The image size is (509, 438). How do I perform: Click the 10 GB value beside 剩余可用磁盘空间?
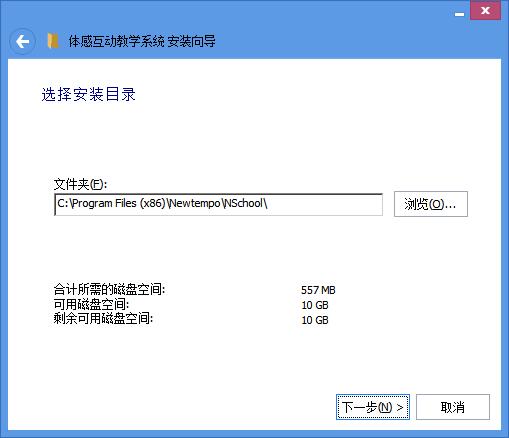(x=315, y=320)
